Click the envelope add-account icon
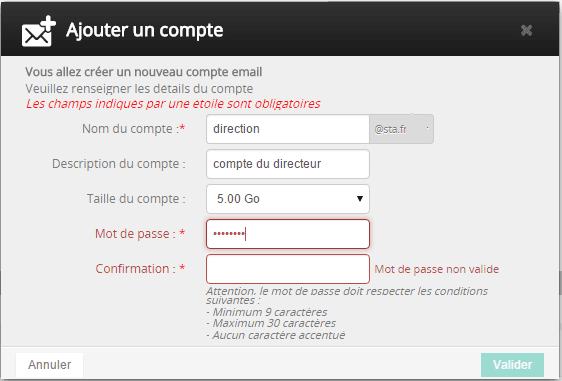Viewport: 562px width, 381px height. 39,31
